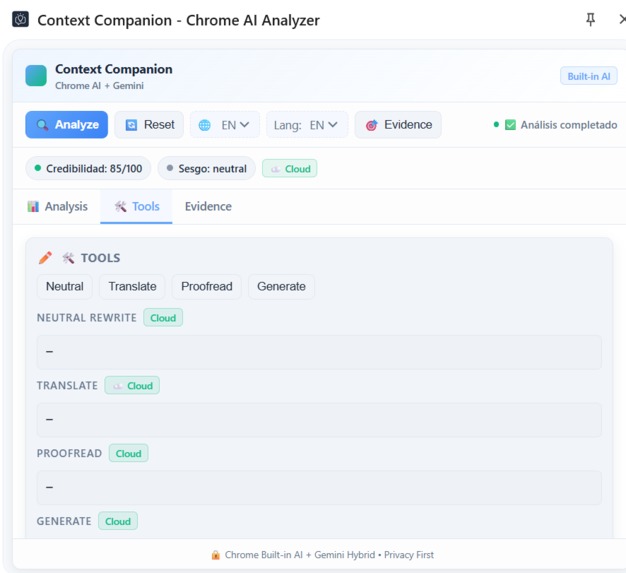Open the globe EN language dropdown
Screen dimensions: 626x573
[x=225, y=125]
